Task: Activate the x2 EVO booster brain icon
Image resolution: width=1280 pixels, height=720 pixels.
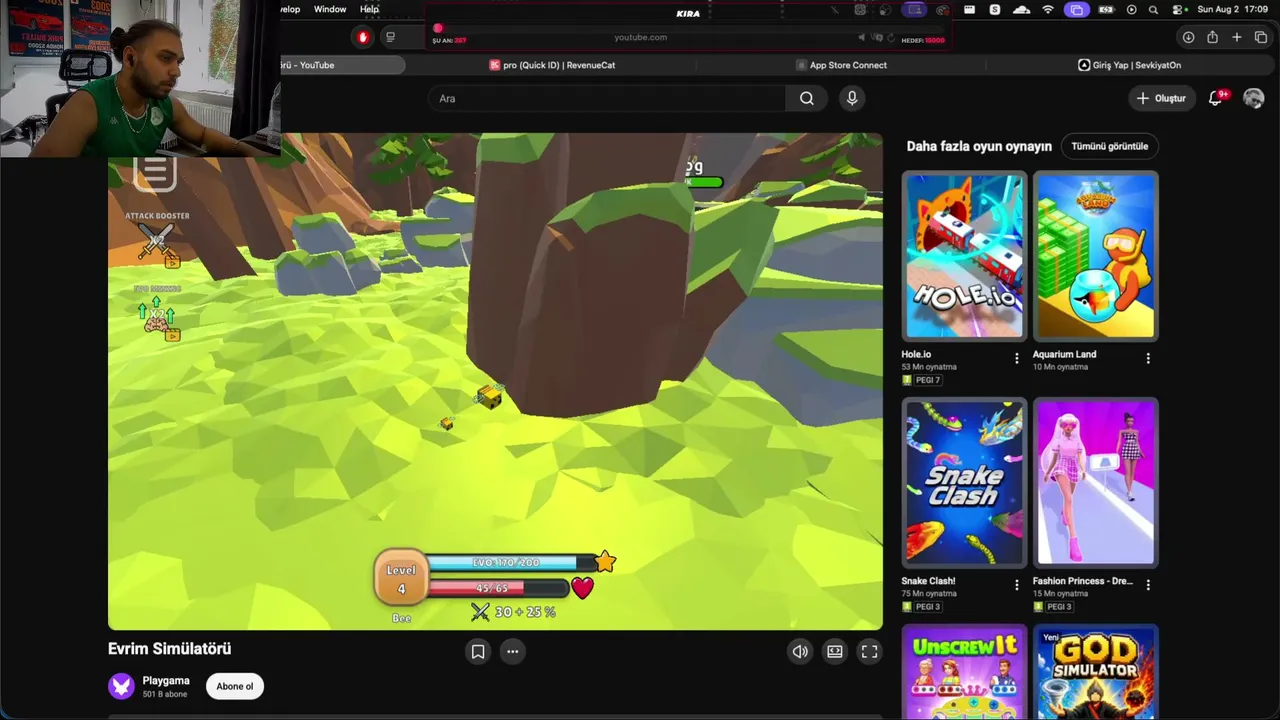Action: [x=157, y=318]
